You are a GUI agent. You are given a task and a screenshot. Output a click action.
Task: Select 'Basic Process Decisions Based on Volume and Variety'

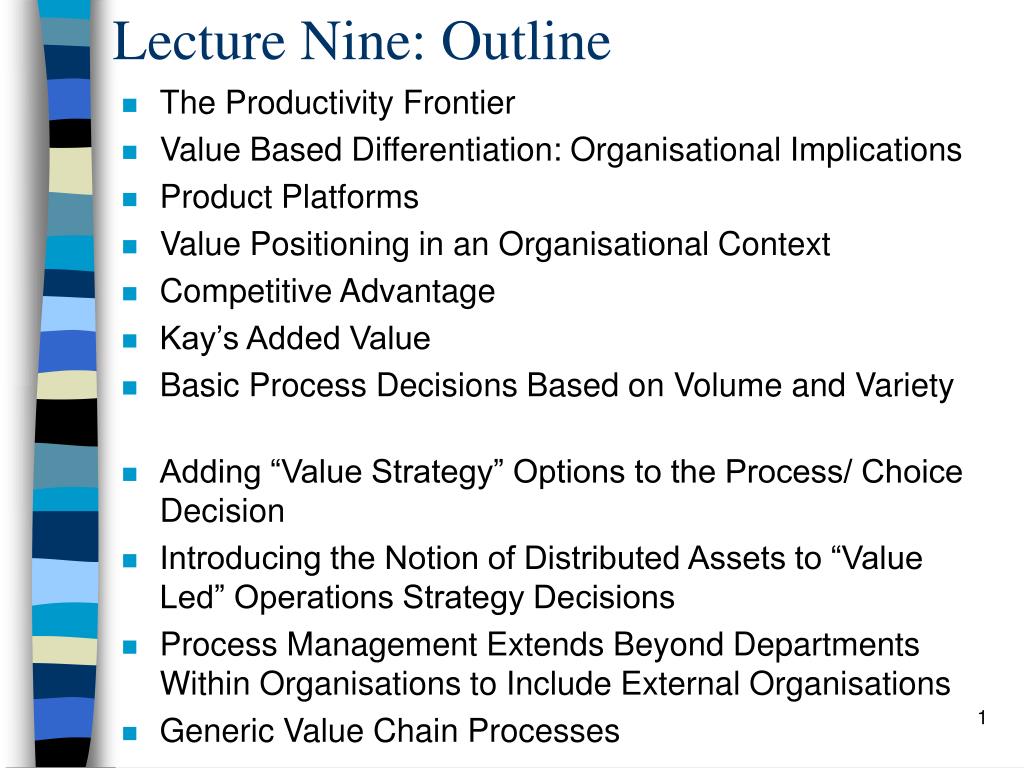[x=556, y=386]
